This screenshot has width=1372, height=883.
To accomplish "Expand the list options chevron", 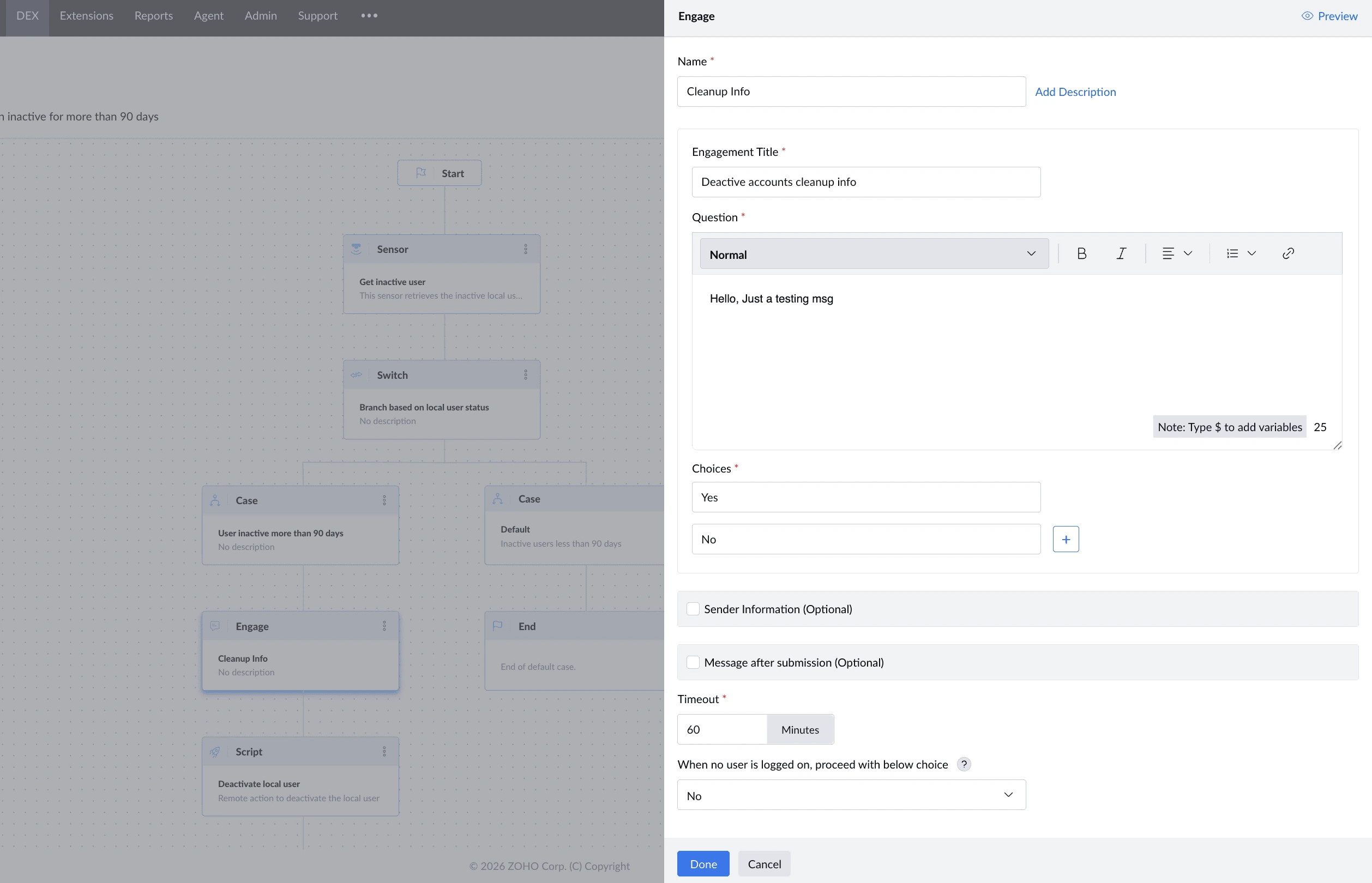I will tap(1251, 253).
